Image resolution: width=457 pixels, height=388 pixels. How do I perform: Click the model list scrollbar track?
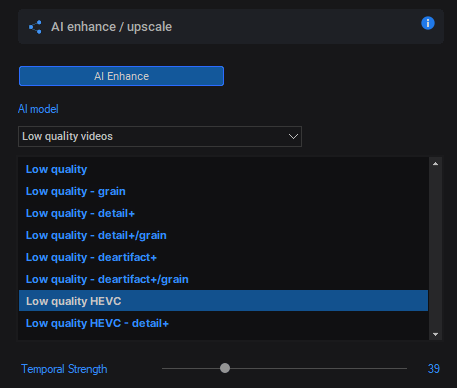435,249
